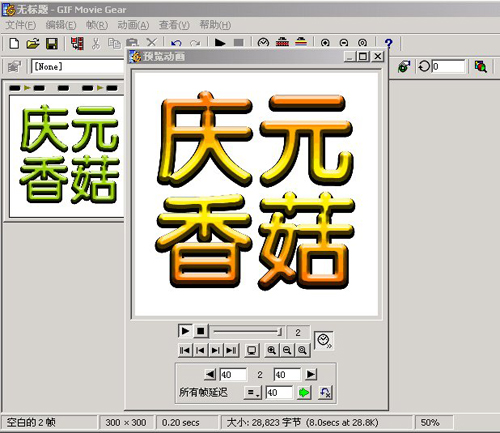The image size is (500, 433).
Task: Click the green film icon in second toolbar
Action: 404,67
